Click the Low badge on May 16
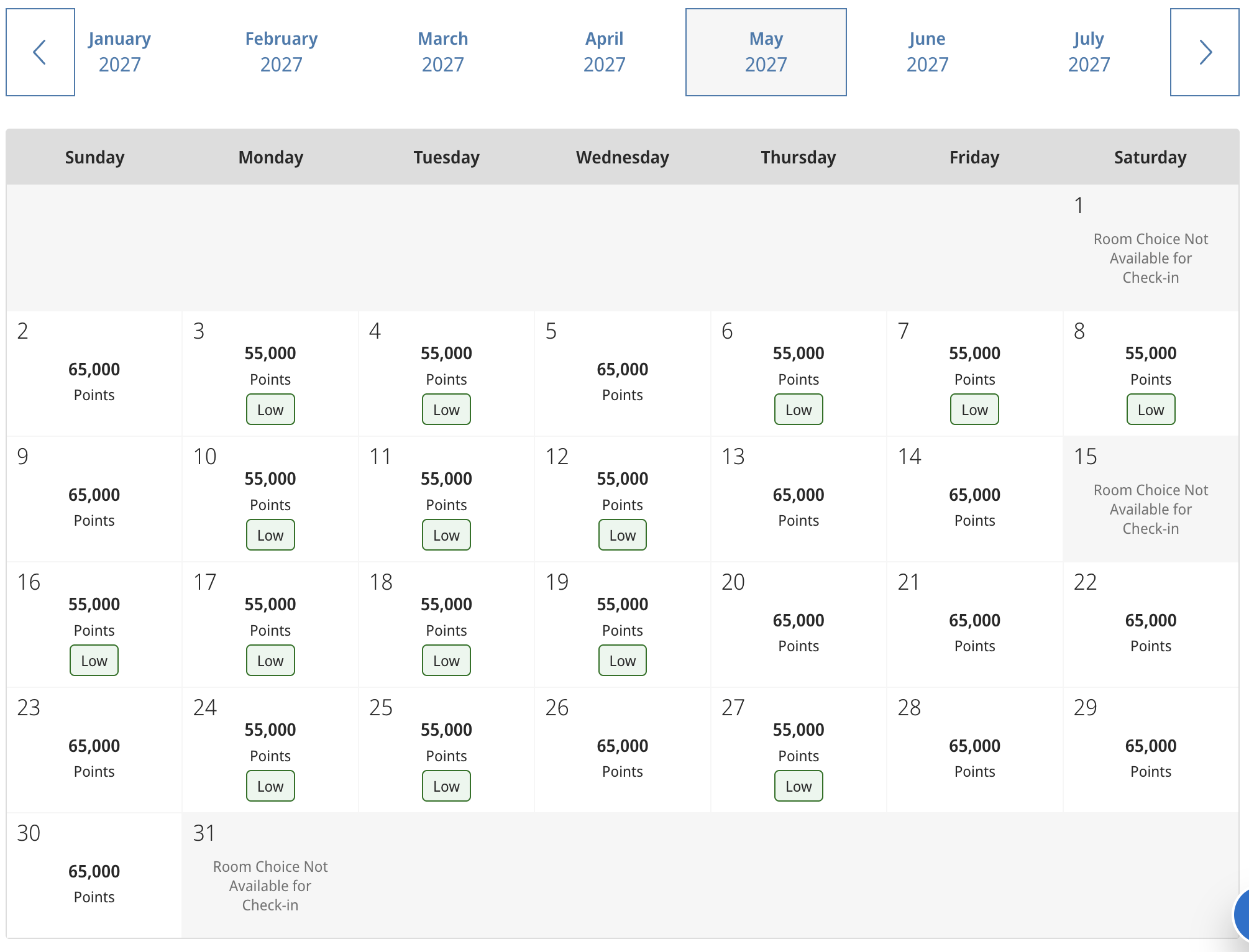This screenshot has width=1249, height=952. [x=94, y=661]
